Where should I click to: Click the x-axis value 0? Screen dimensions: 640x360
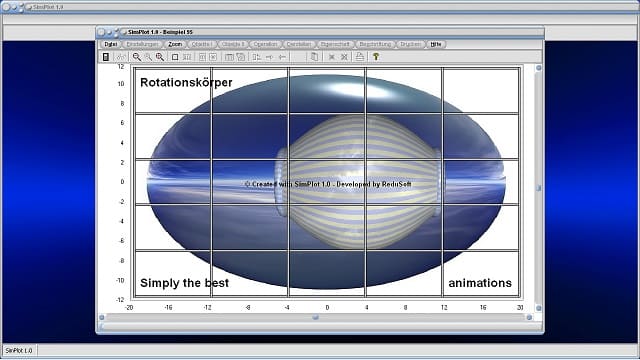point(327,308)
